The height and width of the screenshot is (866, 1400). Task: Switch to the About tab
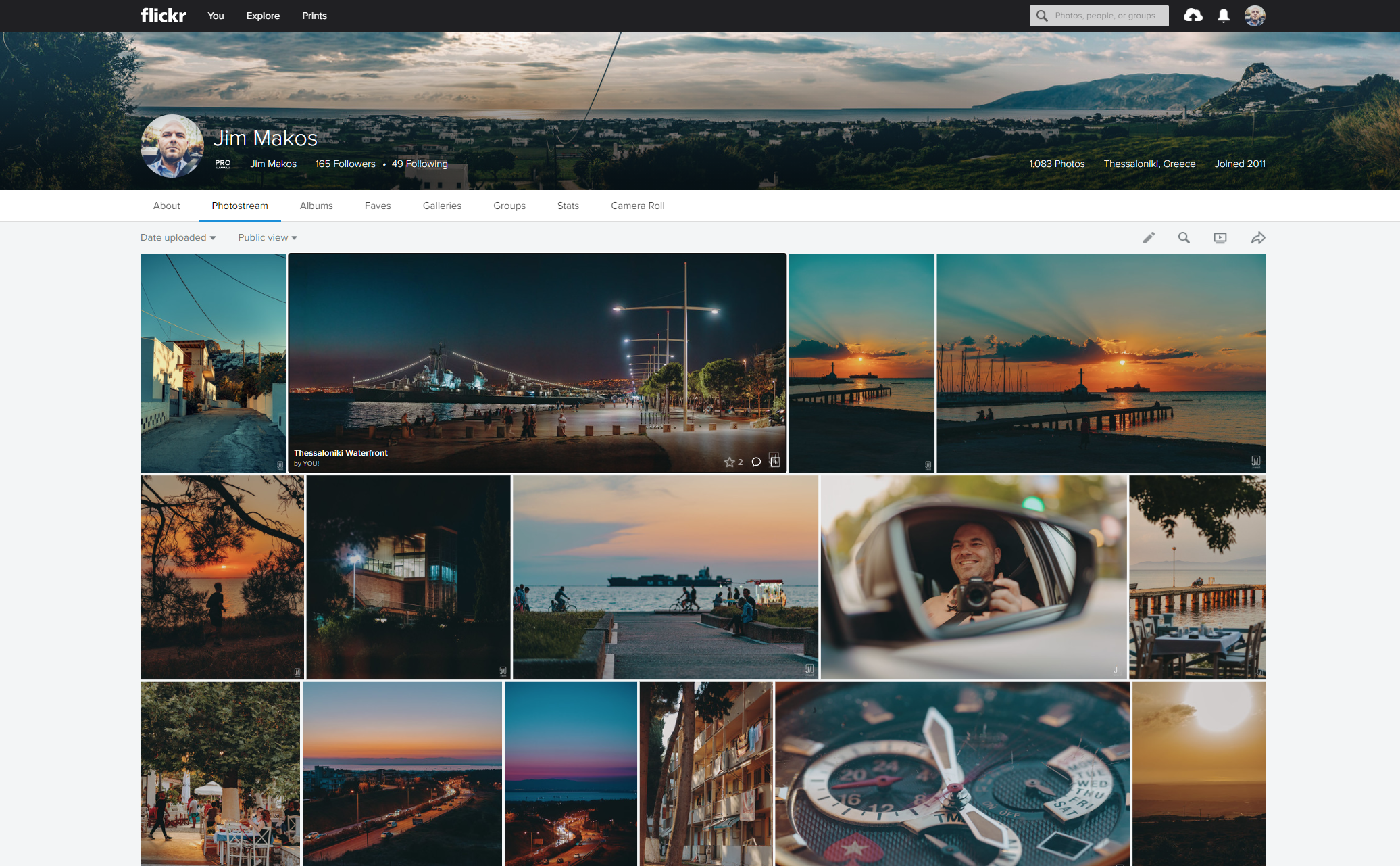pyautogui.click(x=166, y=206)
